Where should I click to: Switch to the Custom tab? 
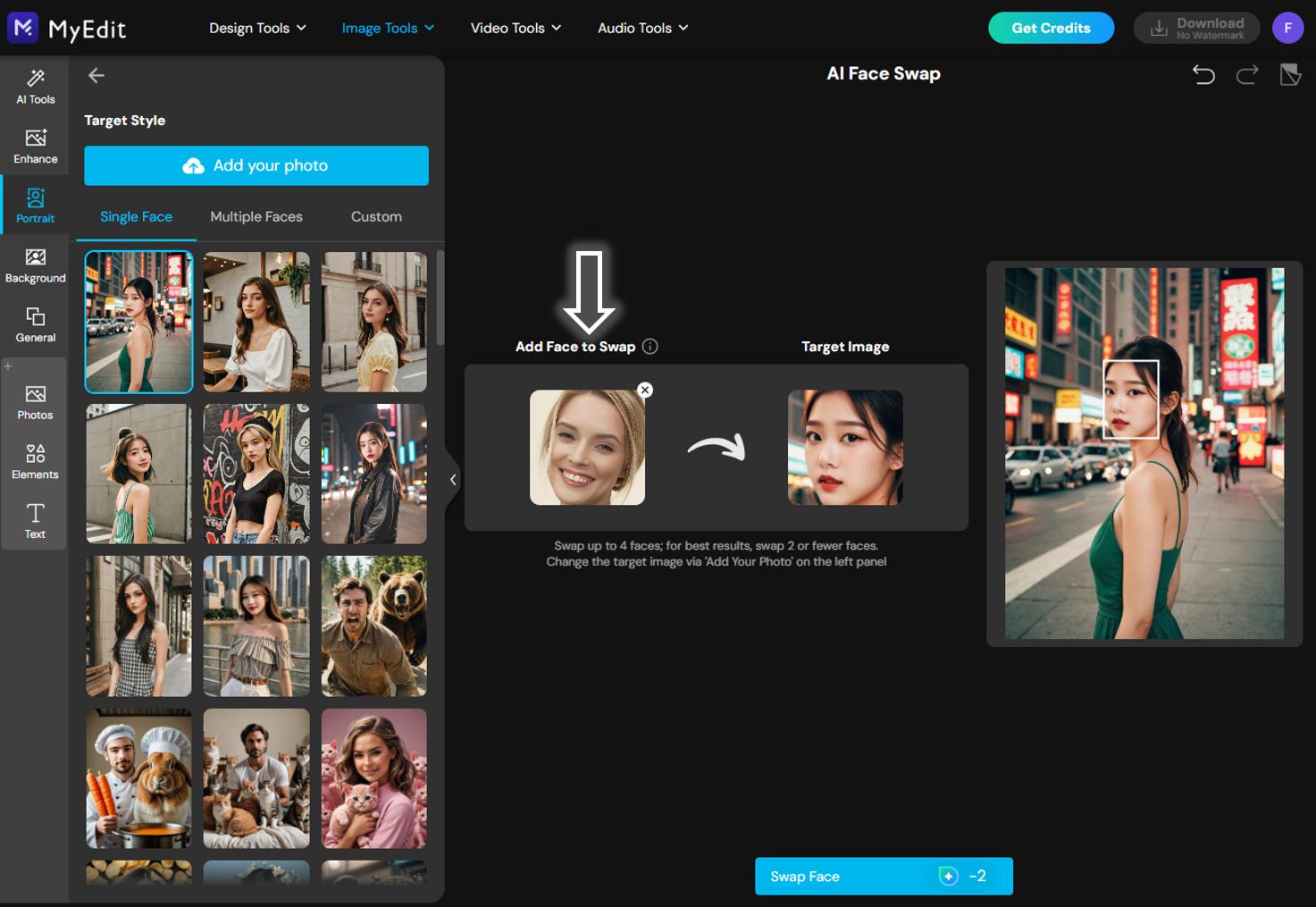click(376, 217)
